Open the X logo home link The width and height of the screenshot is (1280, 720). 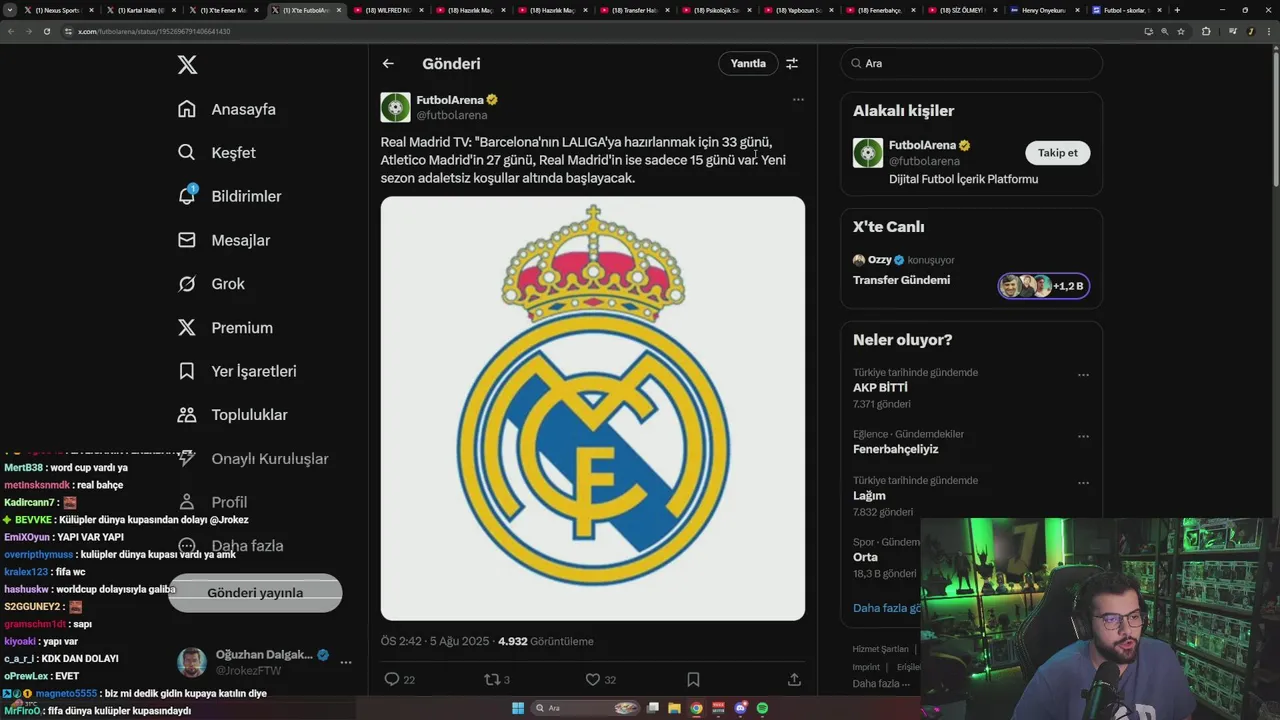(187, 64)
